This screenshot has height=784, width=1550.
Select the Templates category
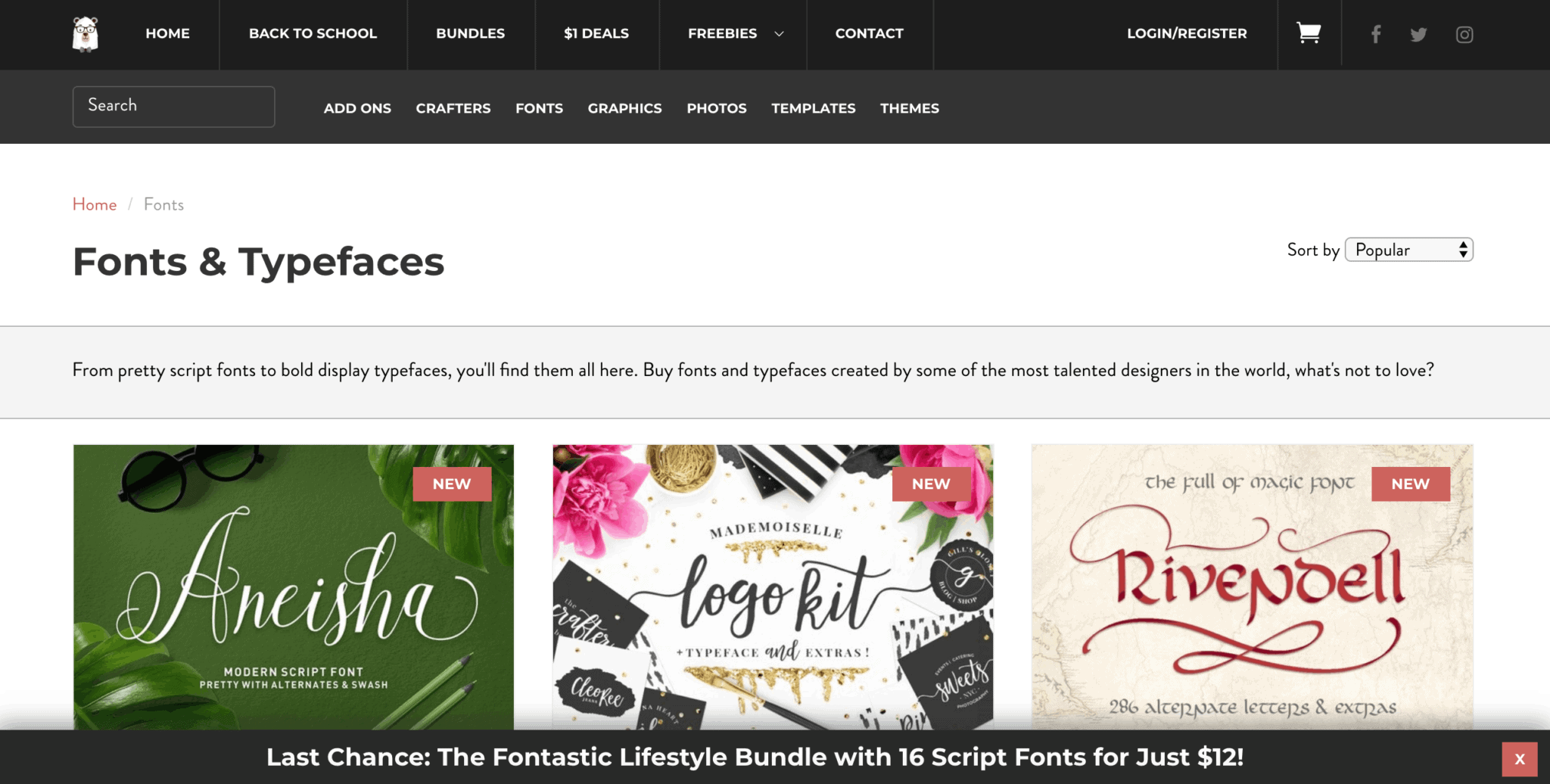814,108
